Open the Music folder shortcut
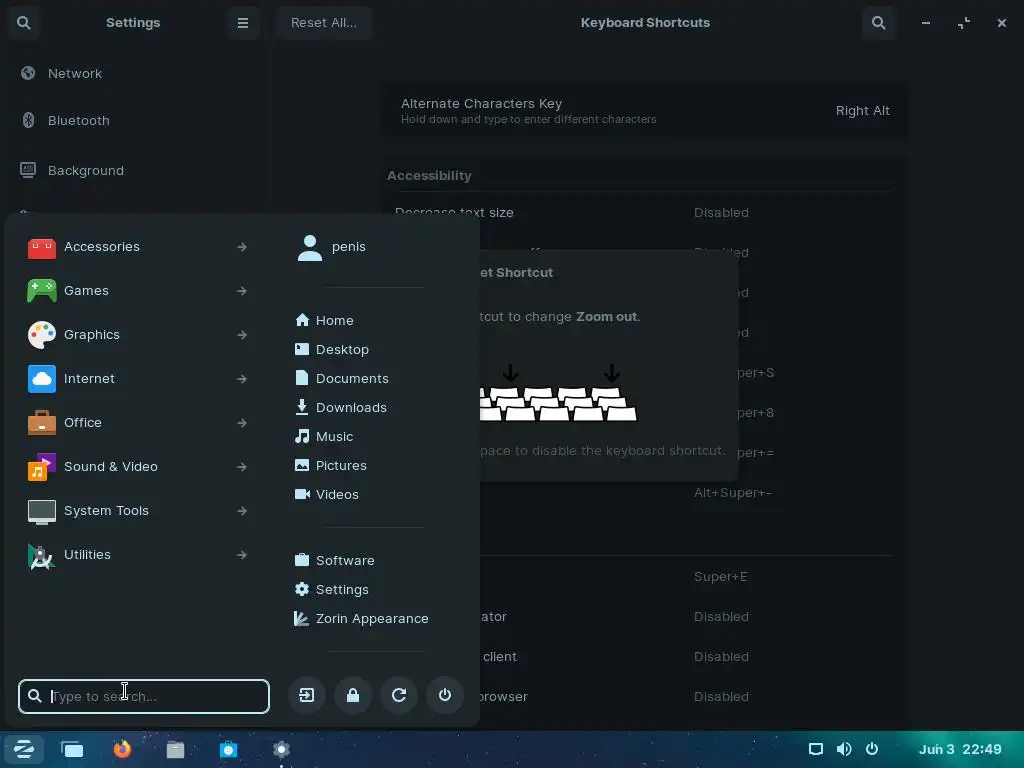 pos(325,436)
